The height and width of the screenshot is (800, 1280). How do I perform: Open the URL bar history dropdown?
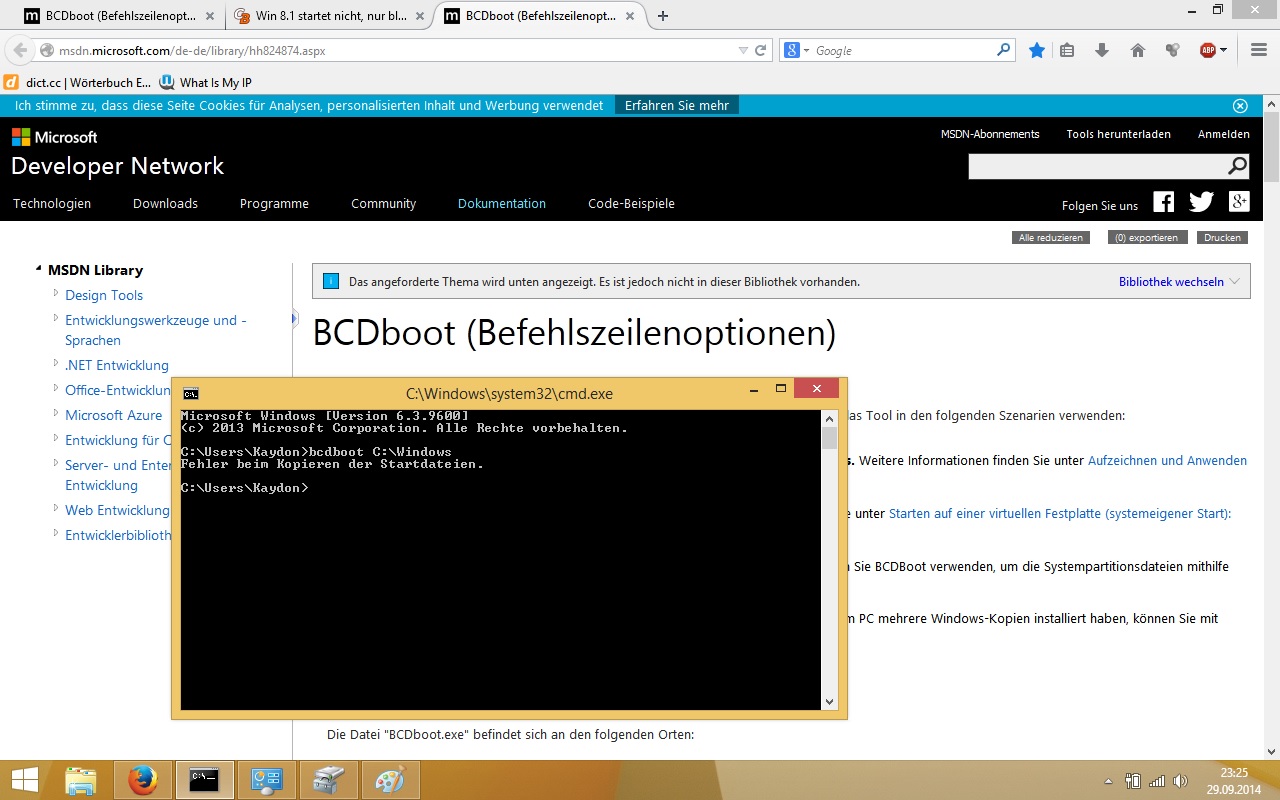pyautogui.click(x=742, y=51)
